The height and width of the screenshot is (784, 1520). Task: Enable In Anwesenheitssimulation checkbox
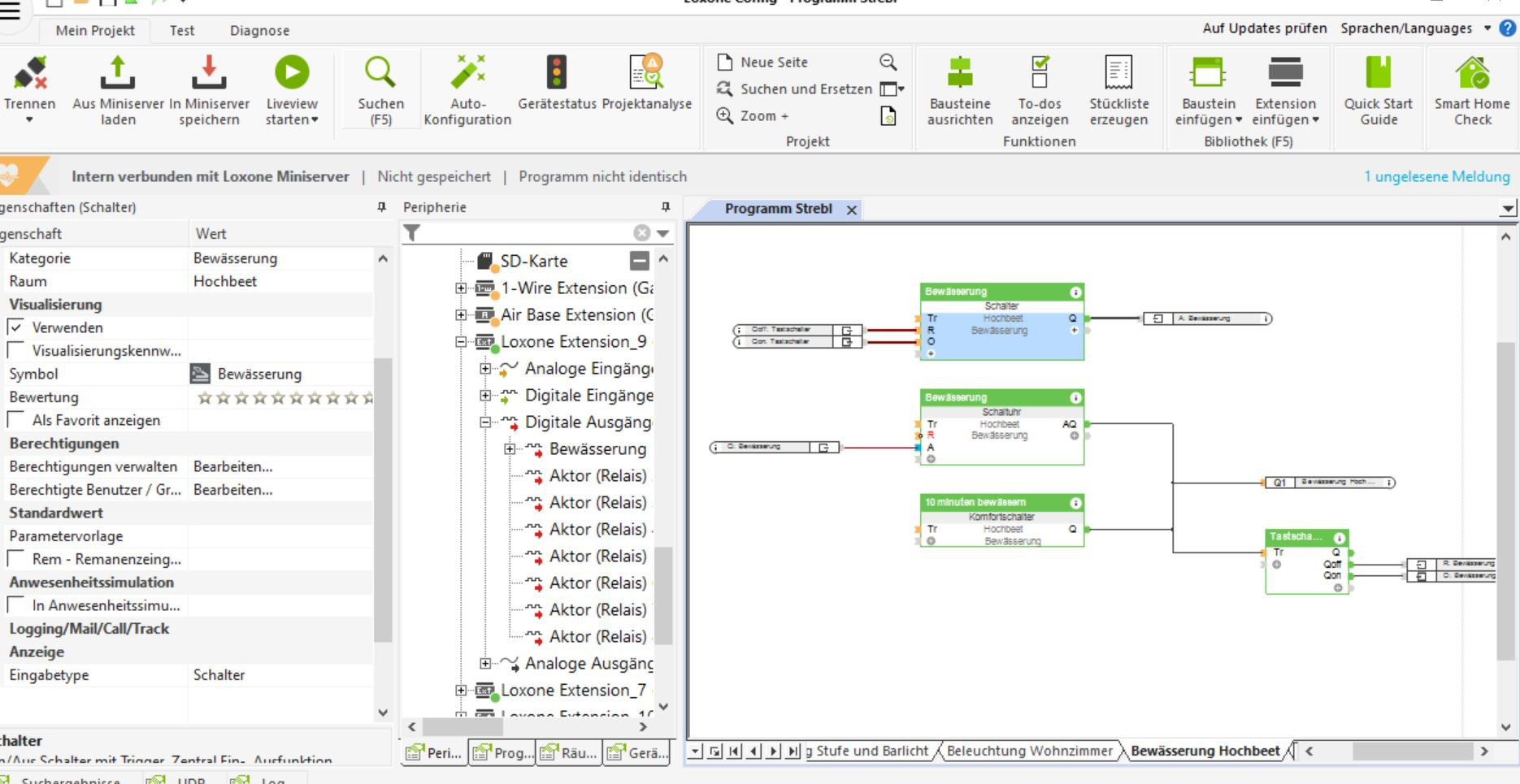[x=15, y=605]
